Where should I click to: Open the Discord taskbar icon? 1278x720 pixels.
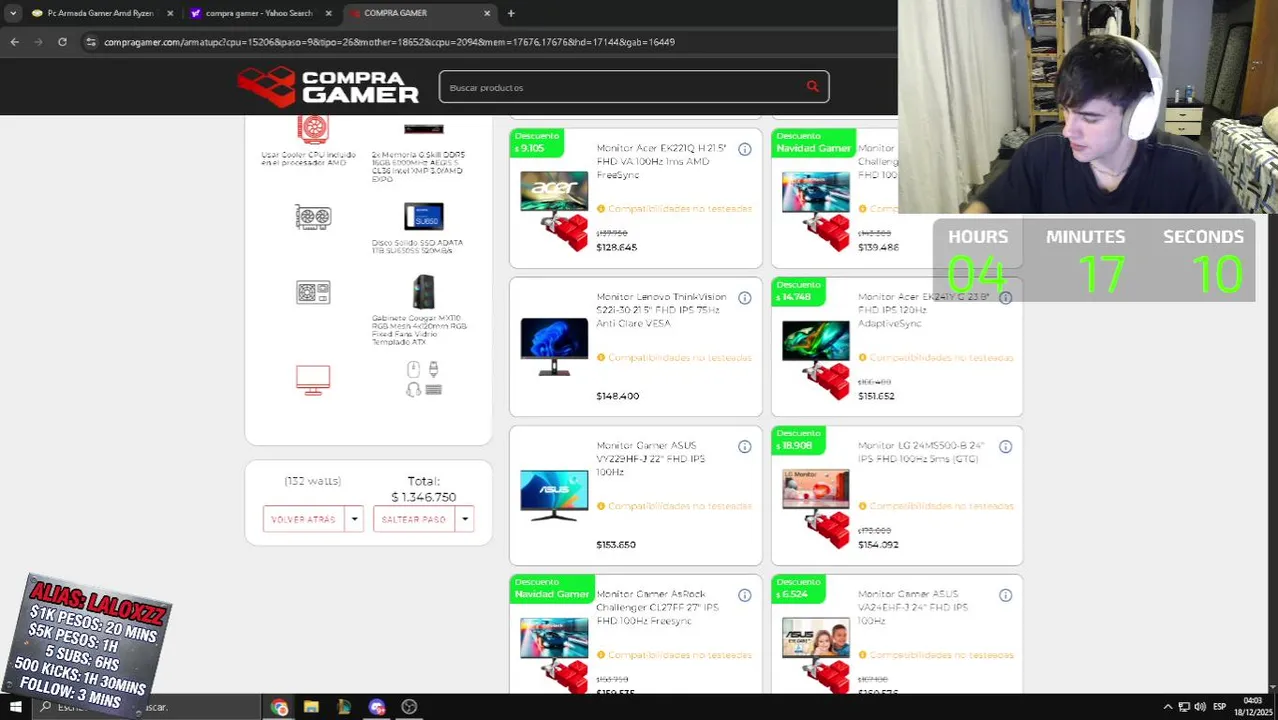point(376,707)
